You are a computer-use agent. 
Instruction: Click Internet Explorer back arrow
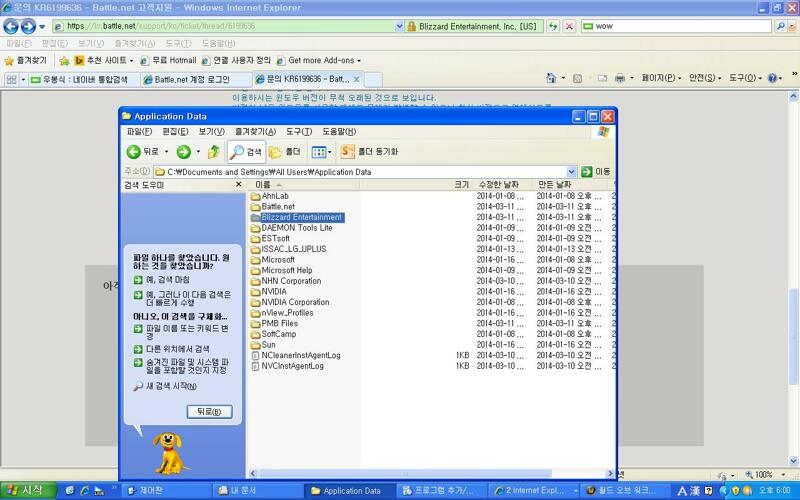[x=11, y=26]
